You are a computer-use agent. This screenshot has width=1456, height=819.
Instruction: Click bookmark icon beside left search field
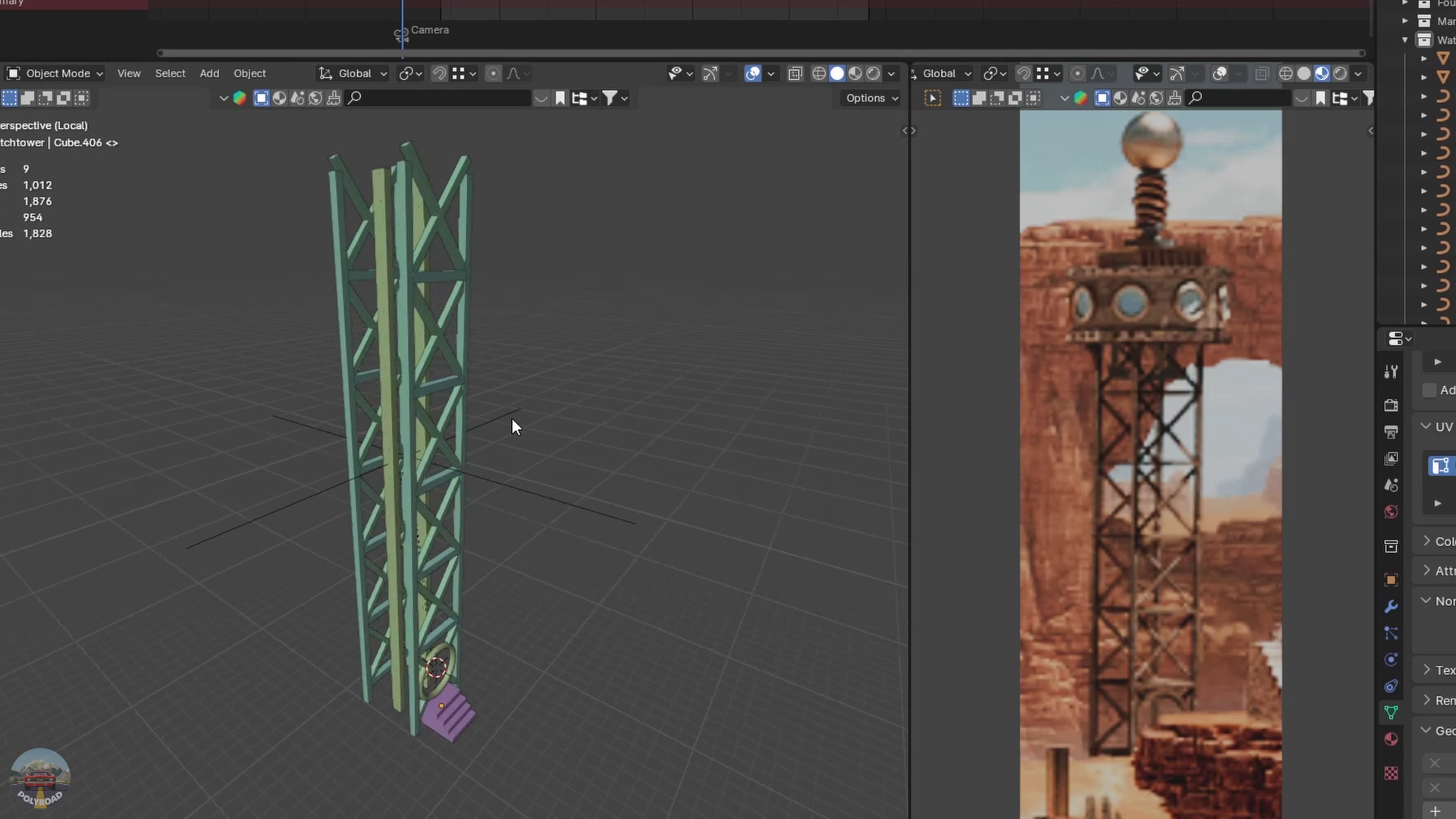point(560,98)
